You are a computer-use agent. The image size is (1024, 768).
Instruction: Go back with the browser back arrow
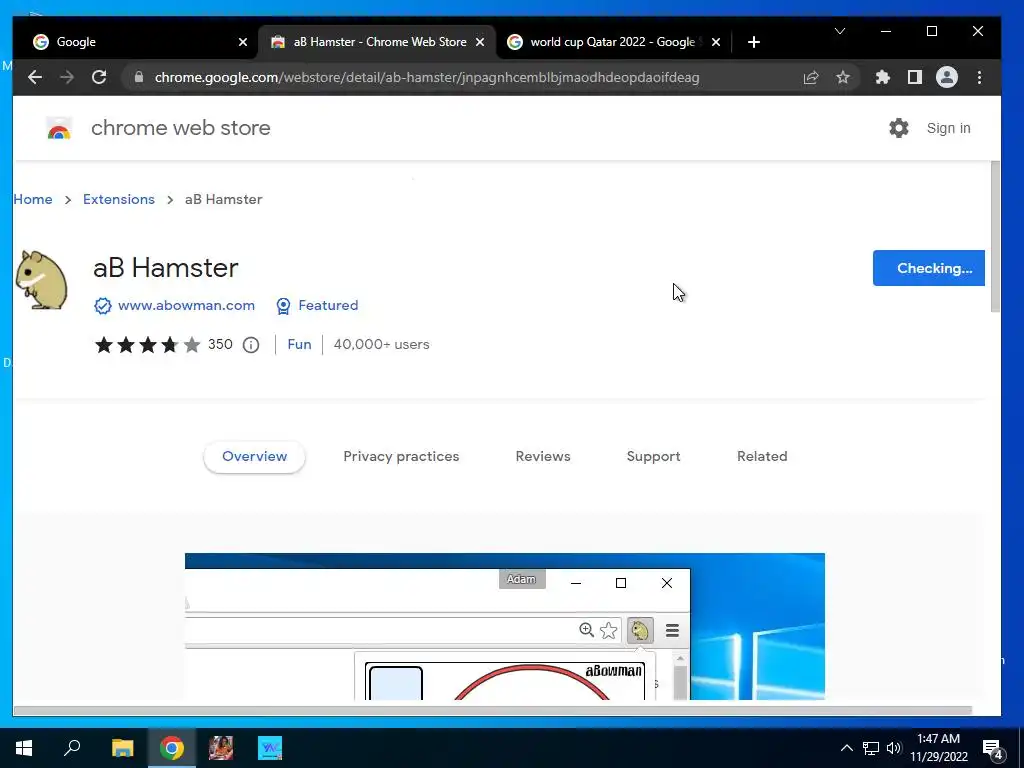point(35,77)
